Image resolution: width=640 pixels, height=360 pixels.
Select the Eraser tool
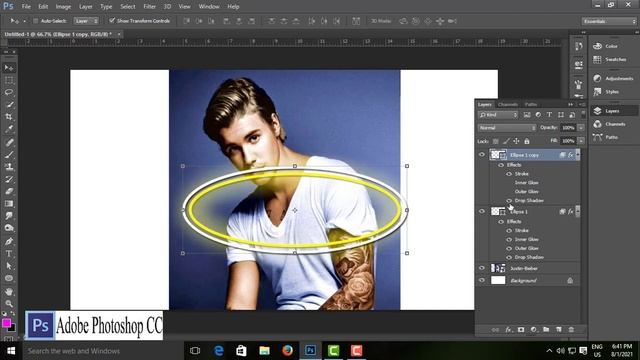(x=9, y=191)
